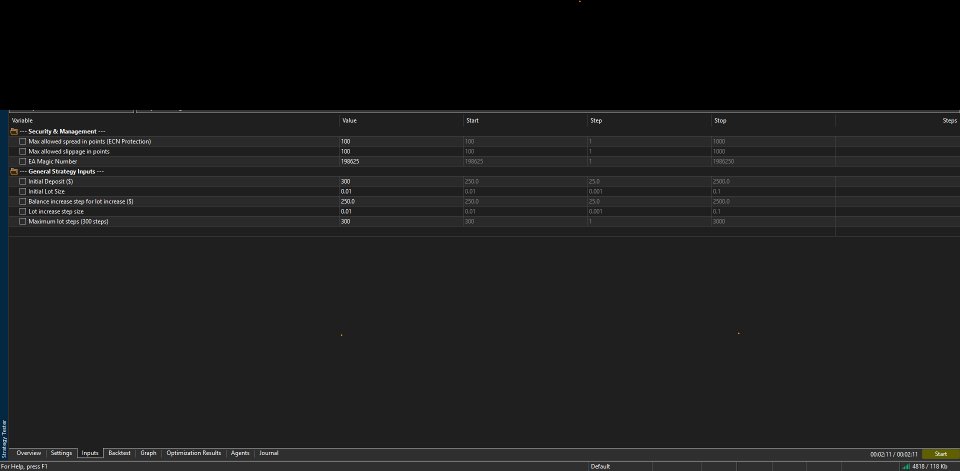Open the Optimization Results tab

click(x=193, y=453)
